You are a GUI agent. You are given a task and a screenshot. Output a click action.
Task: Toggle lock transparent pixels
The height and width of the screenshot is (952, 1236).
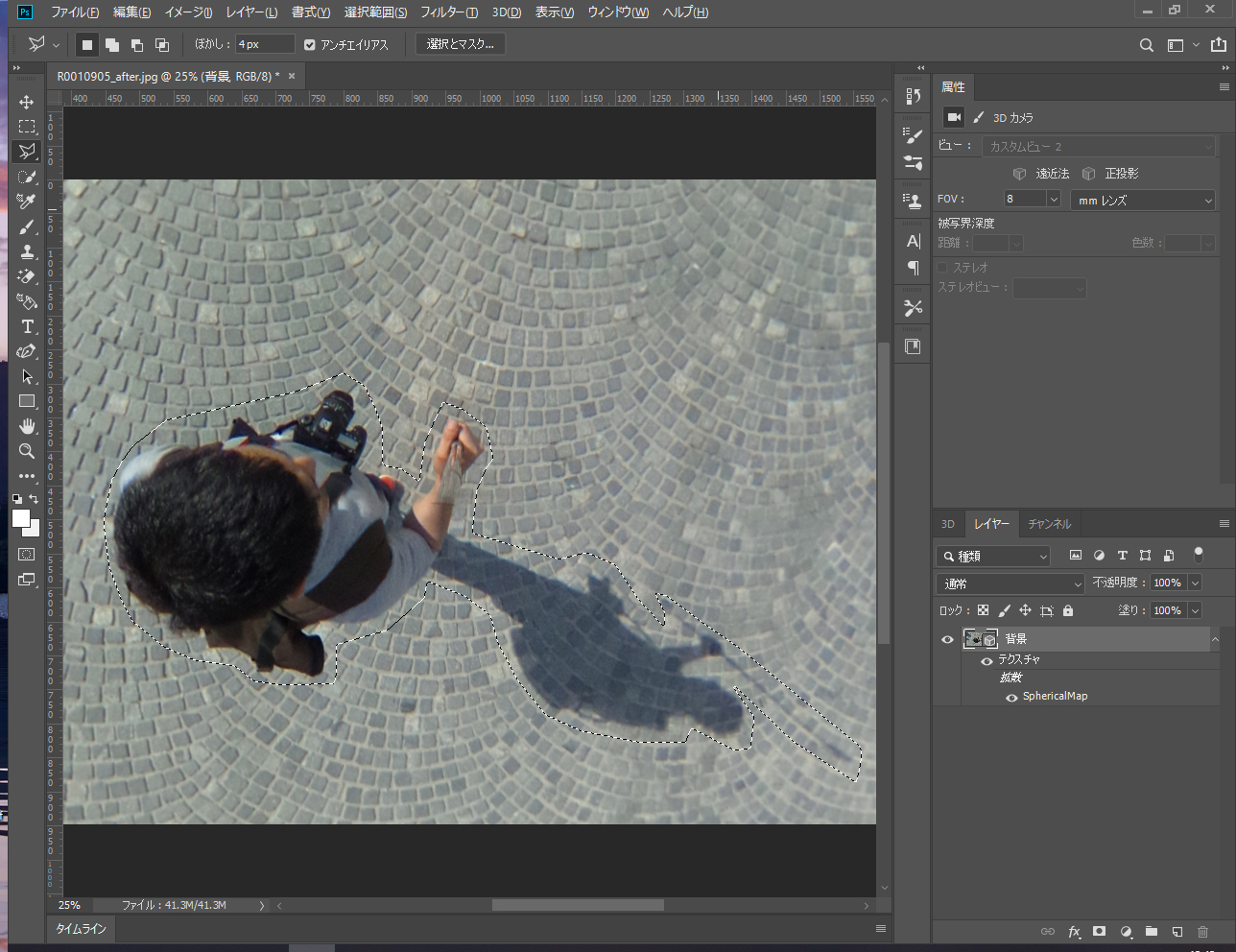click(983, 610)
